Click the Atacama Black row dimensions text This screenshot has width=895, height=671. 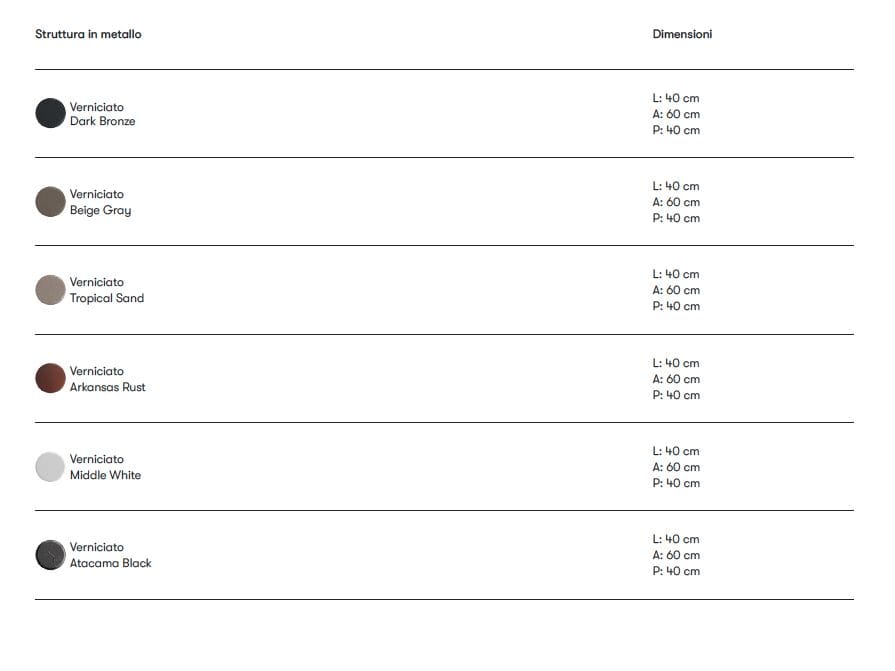point(676,555)
